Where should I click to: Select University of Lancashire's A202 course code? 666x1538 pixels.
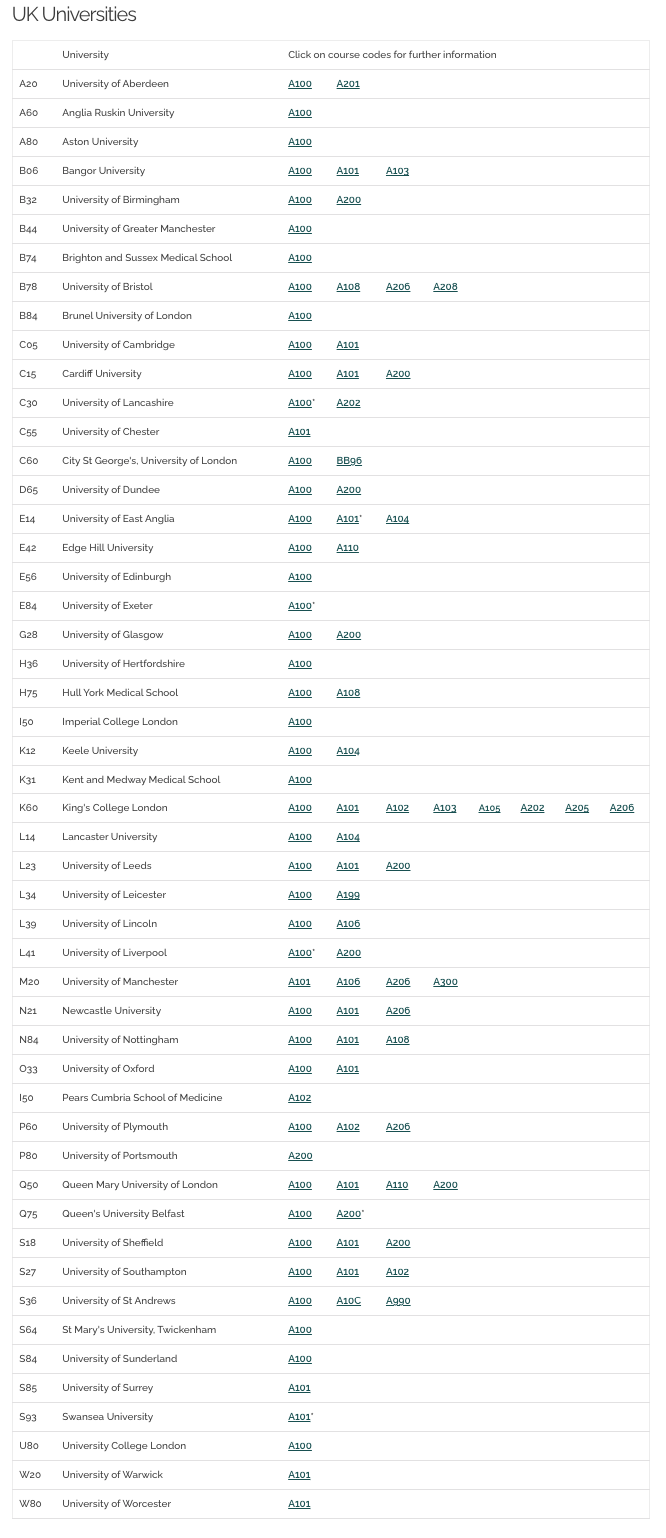(348, 403)
